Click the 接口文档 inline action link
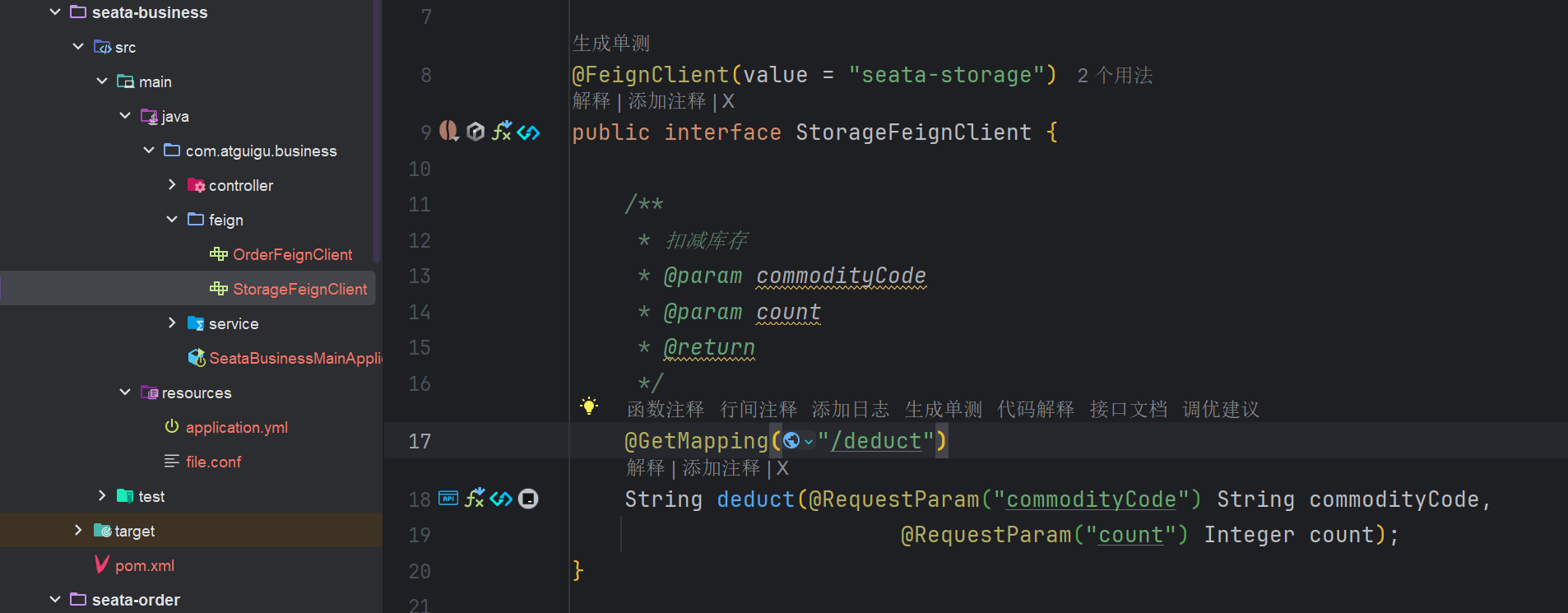 tap(1128, 409)
